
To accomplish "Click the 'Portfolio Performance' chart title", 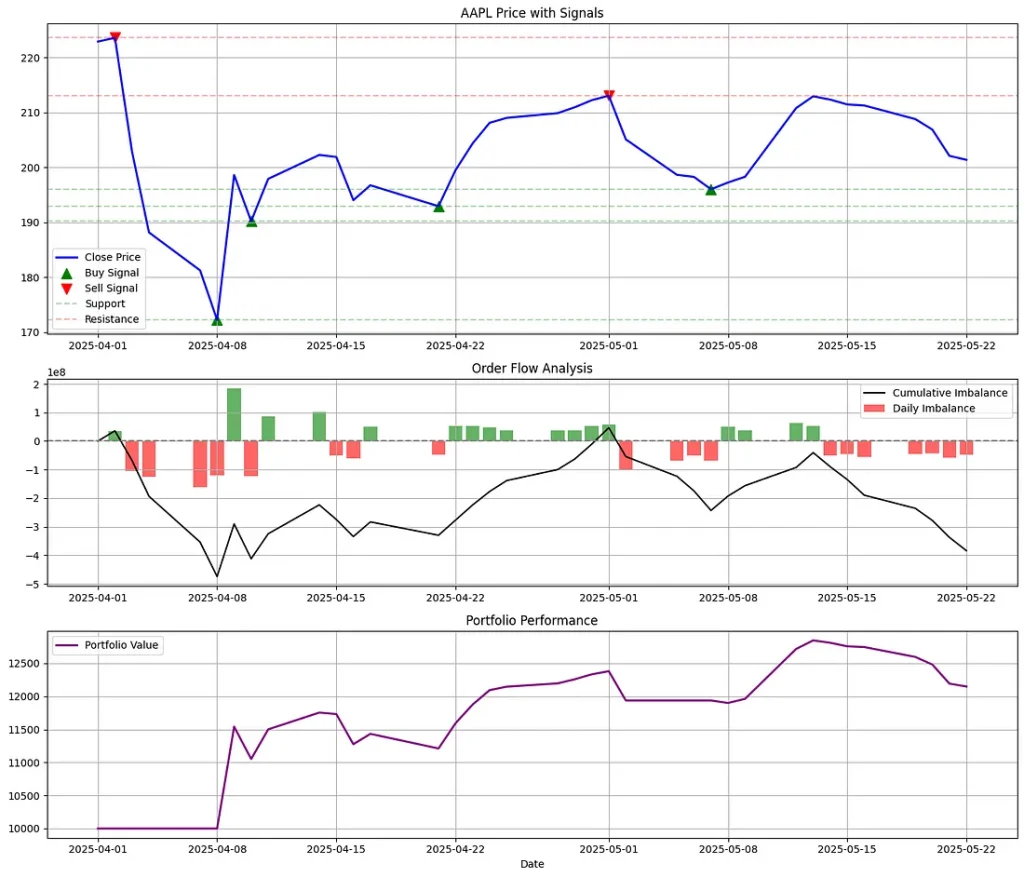I will (x=532, y=620).
